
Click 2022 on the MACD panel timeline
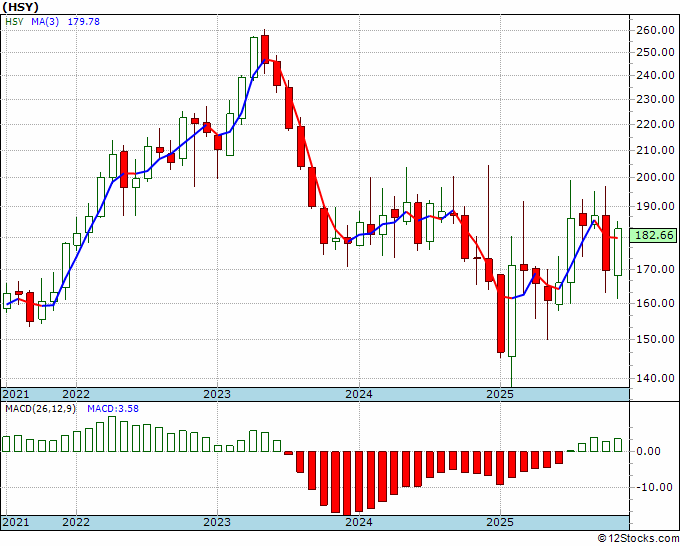(76, 522)
